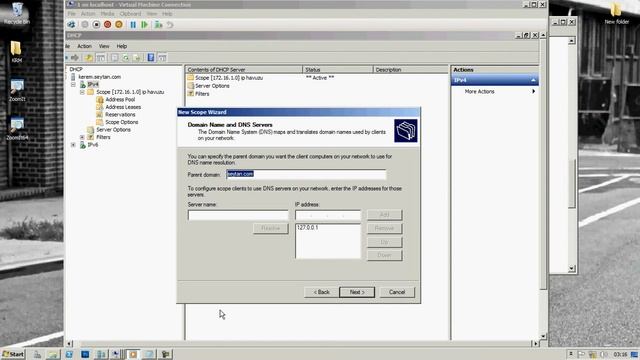The image size is (640, 360).
Task: Click the Revert icon in VM toolbar
Action: tap(169, 24)
